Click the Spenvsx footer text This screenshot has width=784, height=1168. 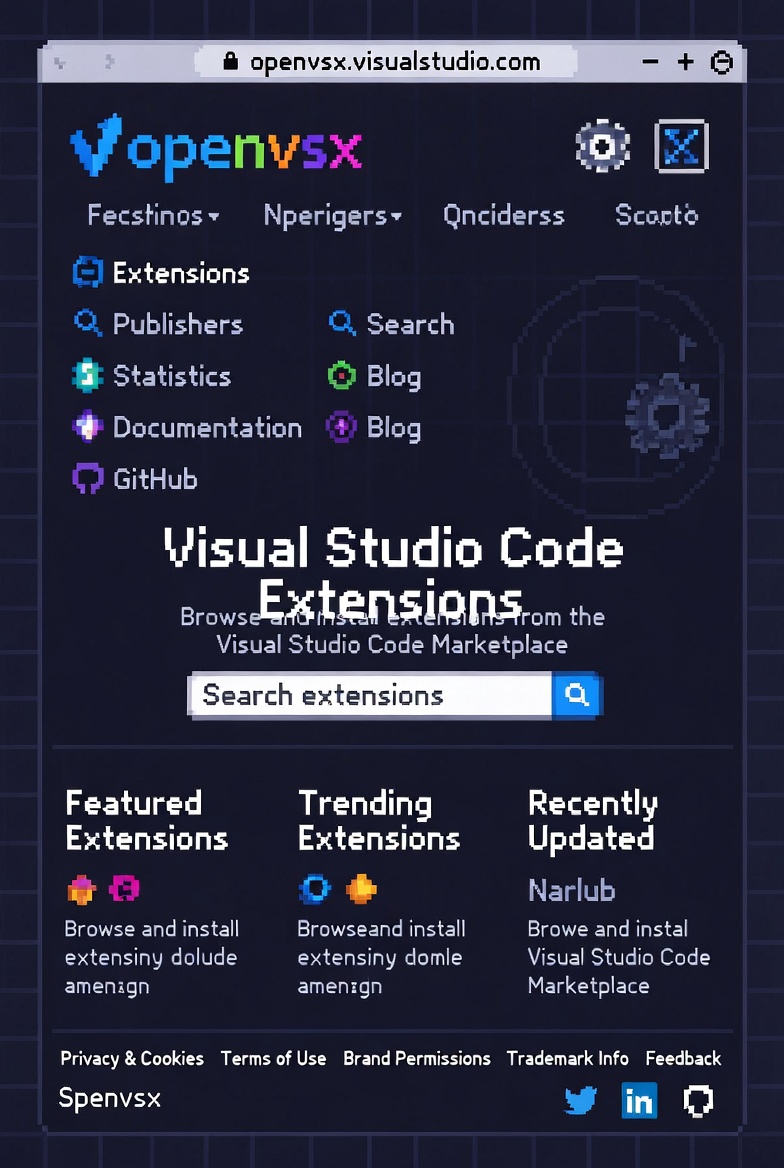tap(110, 1099)
